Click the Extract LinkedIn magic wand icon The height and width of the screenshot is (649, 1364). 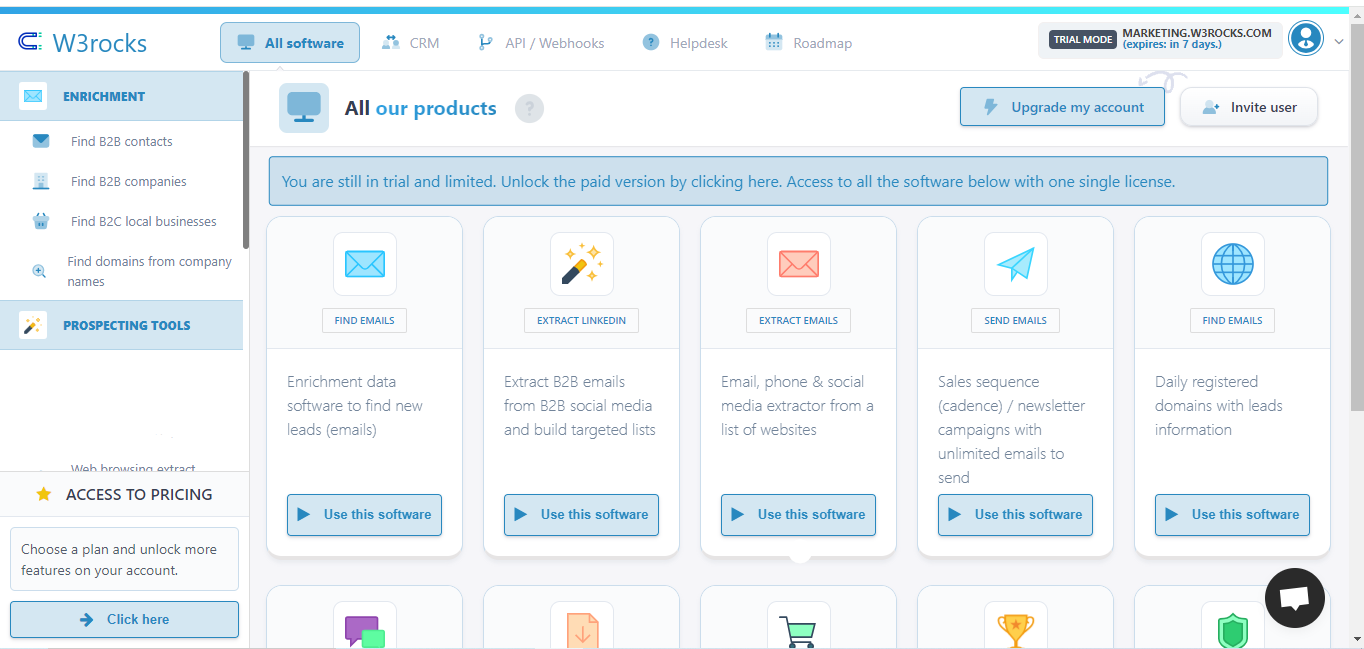(581, 263)
